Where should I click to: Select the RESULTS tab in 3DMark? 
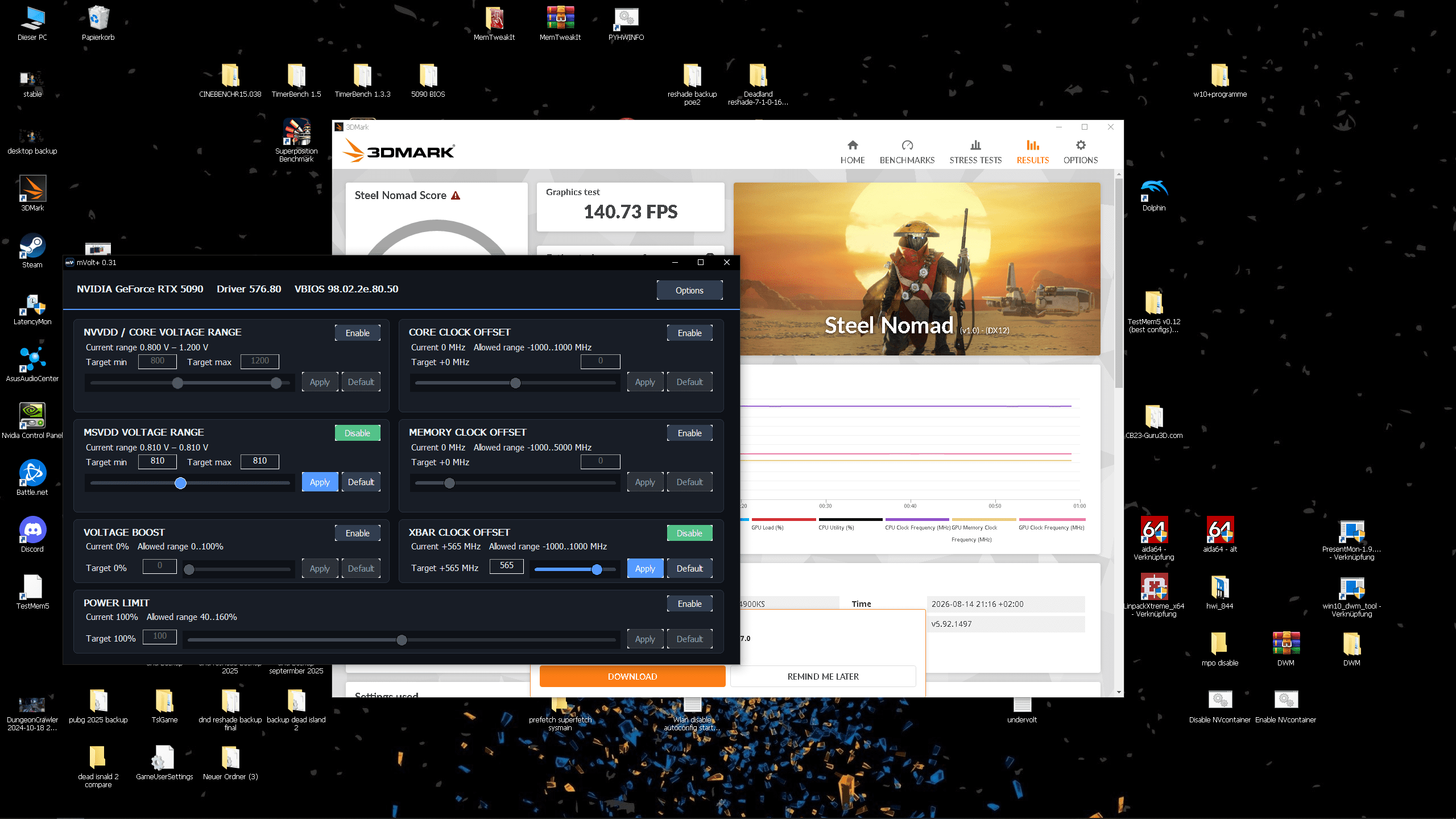[1033, 152]
